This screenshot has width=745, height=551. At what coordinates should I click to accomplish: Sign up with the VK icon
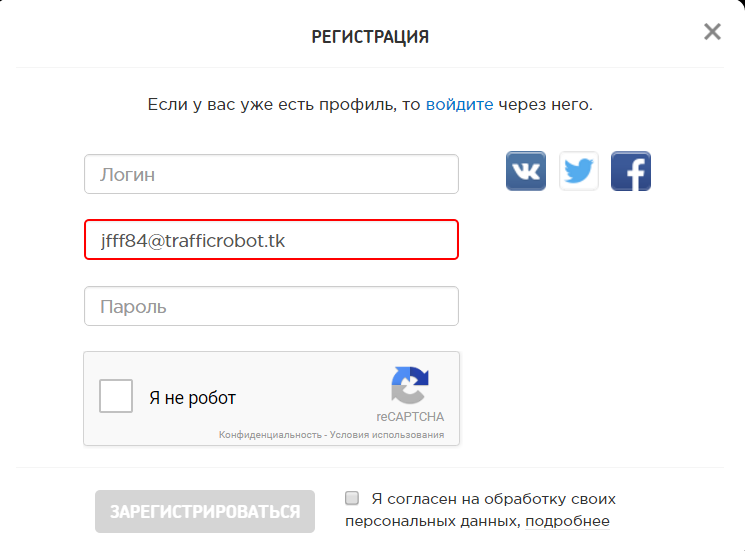pos(525,171)
